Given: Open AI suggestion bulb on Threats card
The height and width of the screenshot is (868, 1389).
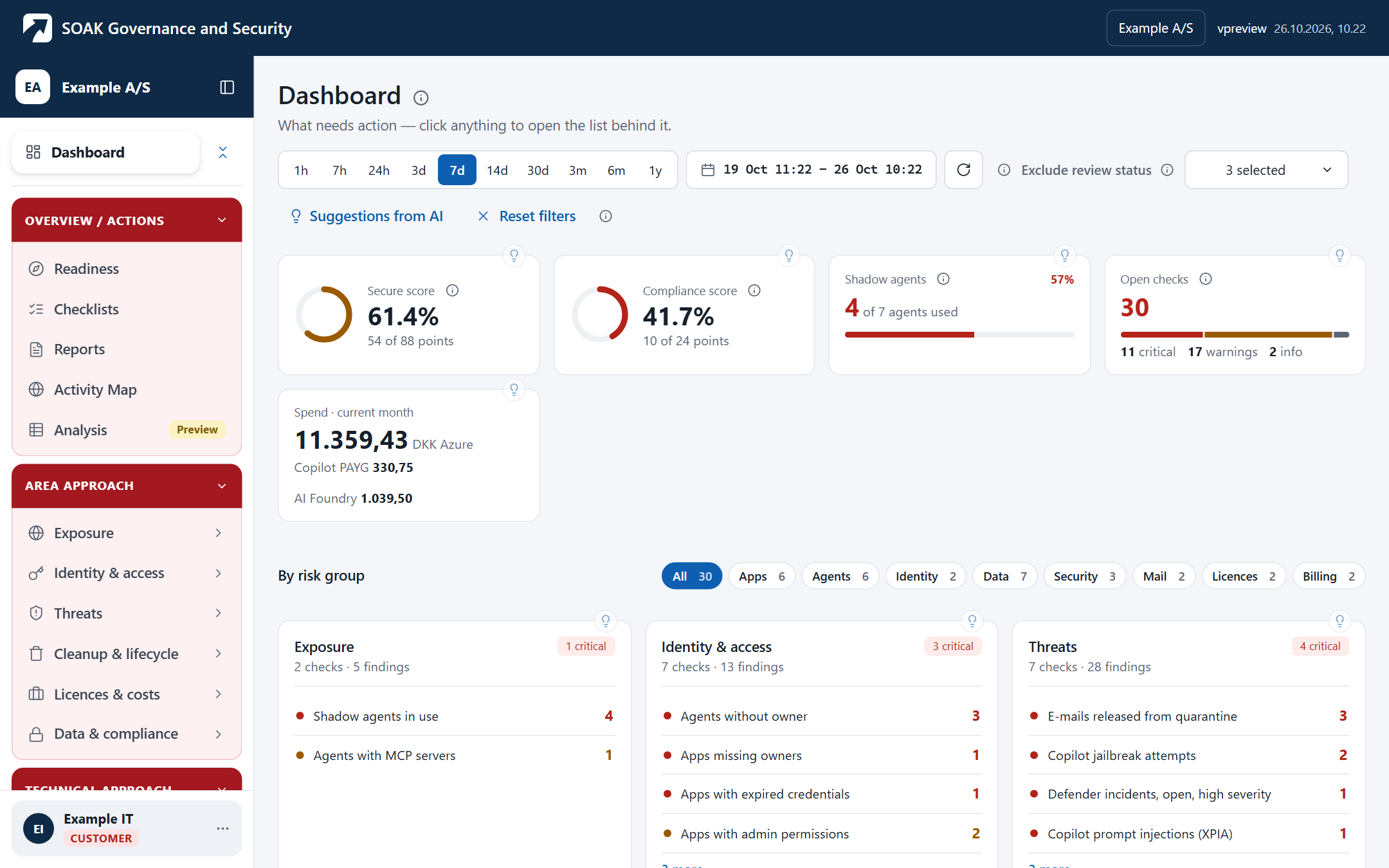Looking at the screenshot, I should 1339,620.
